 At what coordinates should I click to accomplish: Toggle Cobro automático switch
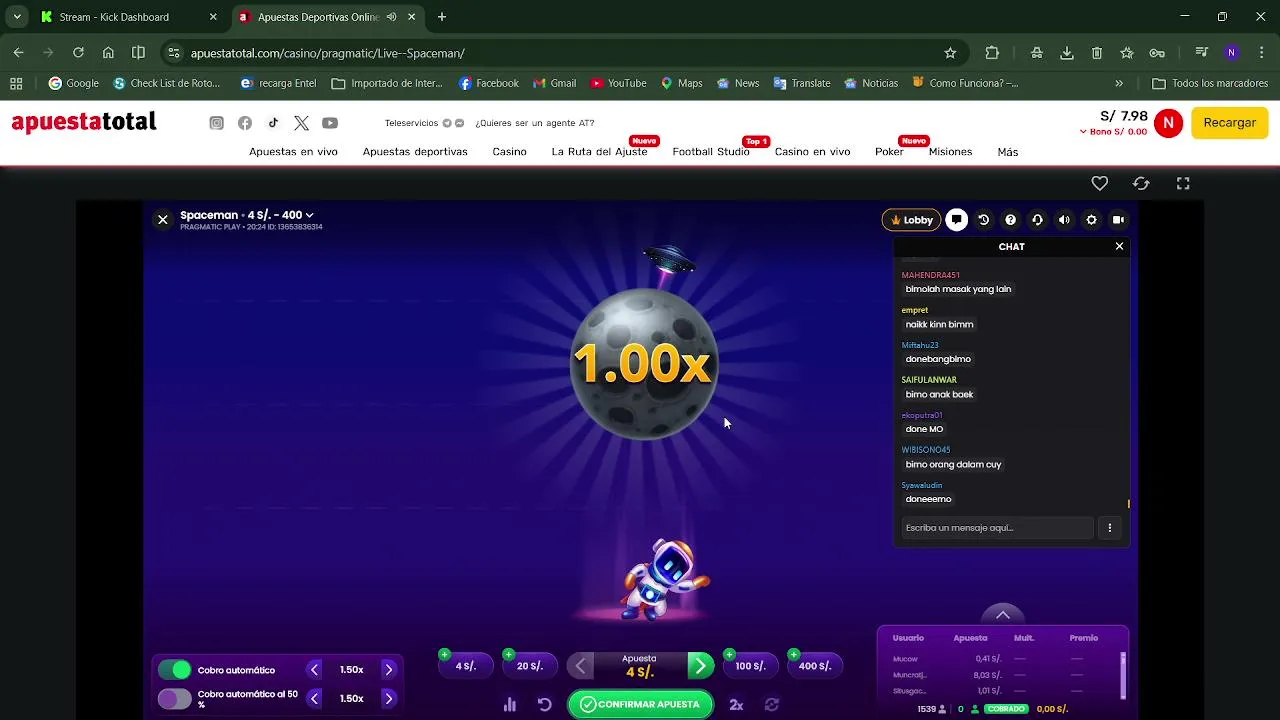click(x=174, y=670)
